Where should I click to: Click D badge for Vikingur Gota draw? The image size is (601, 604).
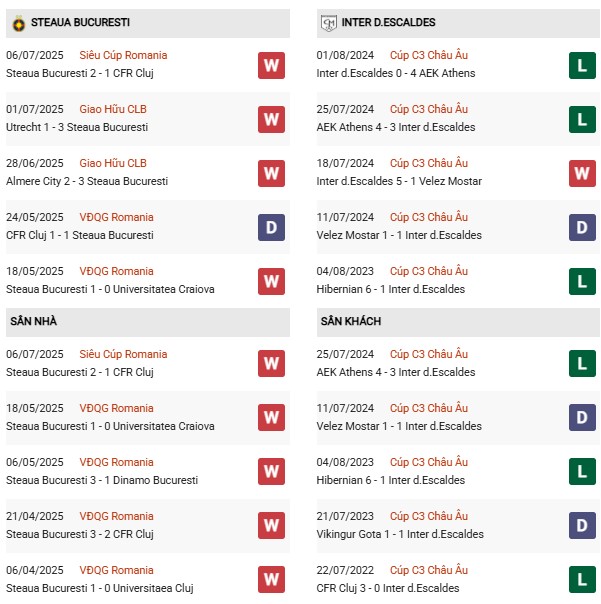pyautogui.click(x=582, y=526)
